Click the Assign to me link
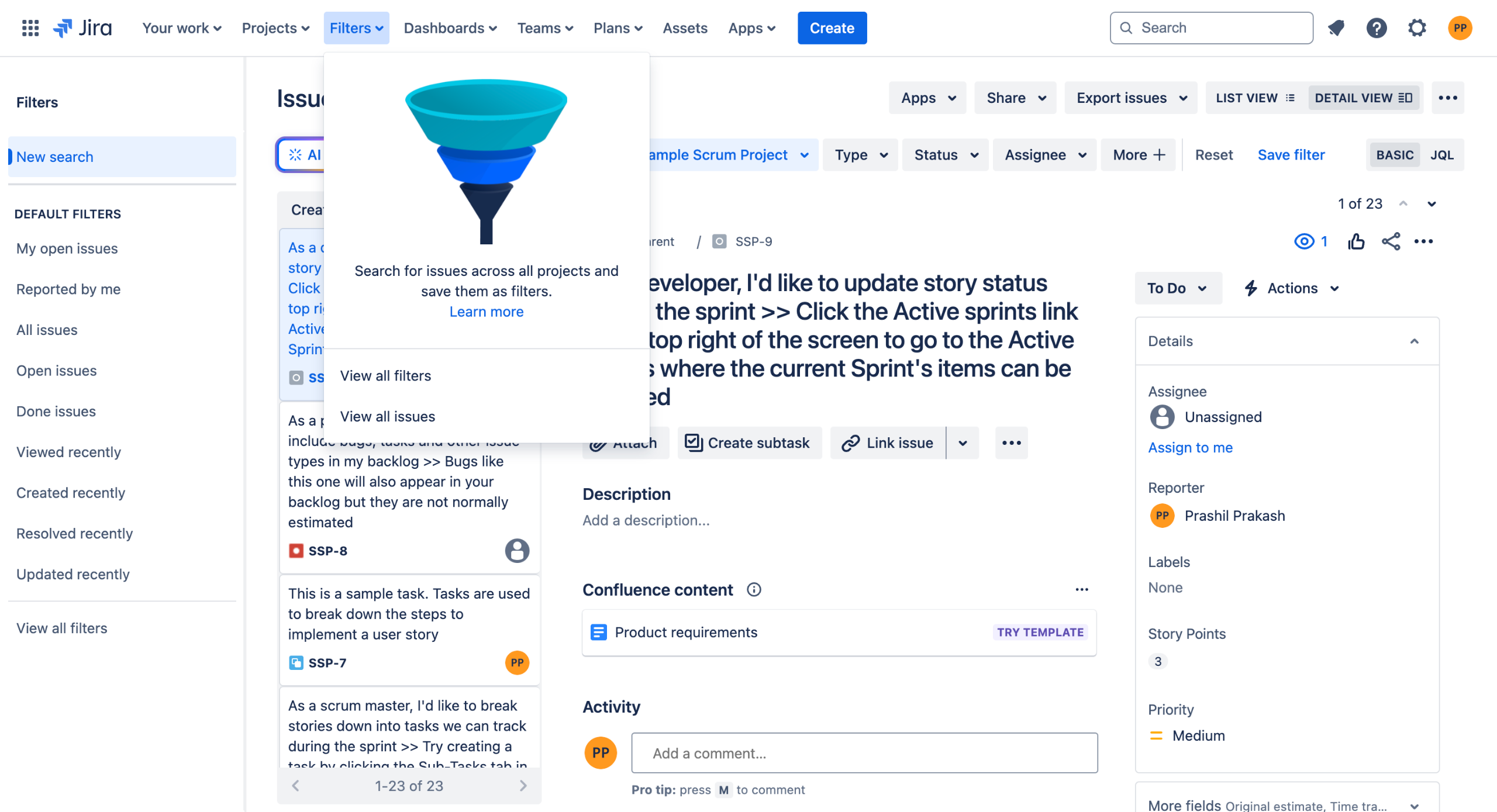Image resolution: width=1497 pixels, height=812 pixels. (1191, 448)
